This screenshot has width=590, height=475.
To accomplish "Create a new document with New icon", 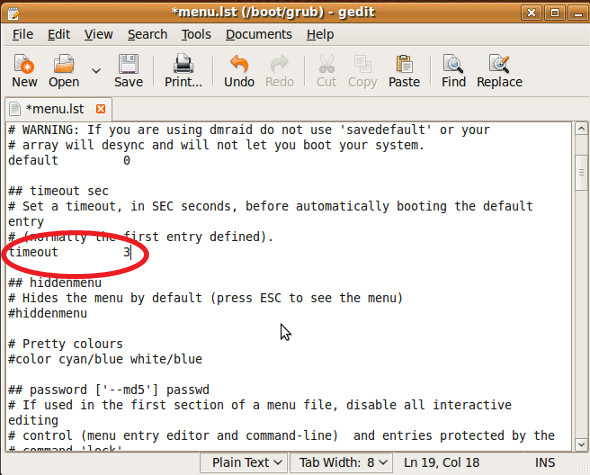I will (24, 71).
